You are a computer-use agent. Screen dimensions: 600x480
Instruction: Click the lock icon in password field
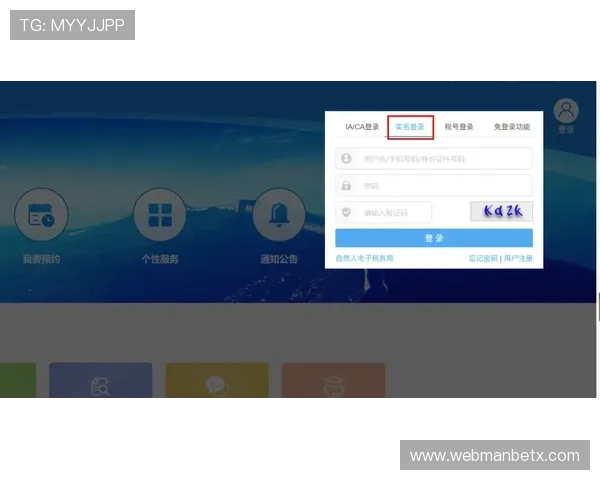(347, 186)
